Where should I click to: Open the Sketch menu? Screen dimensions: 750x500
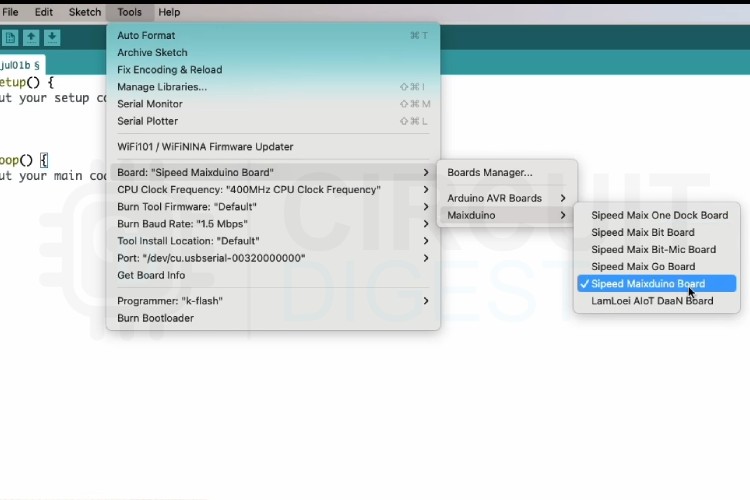tap(85, 12)
